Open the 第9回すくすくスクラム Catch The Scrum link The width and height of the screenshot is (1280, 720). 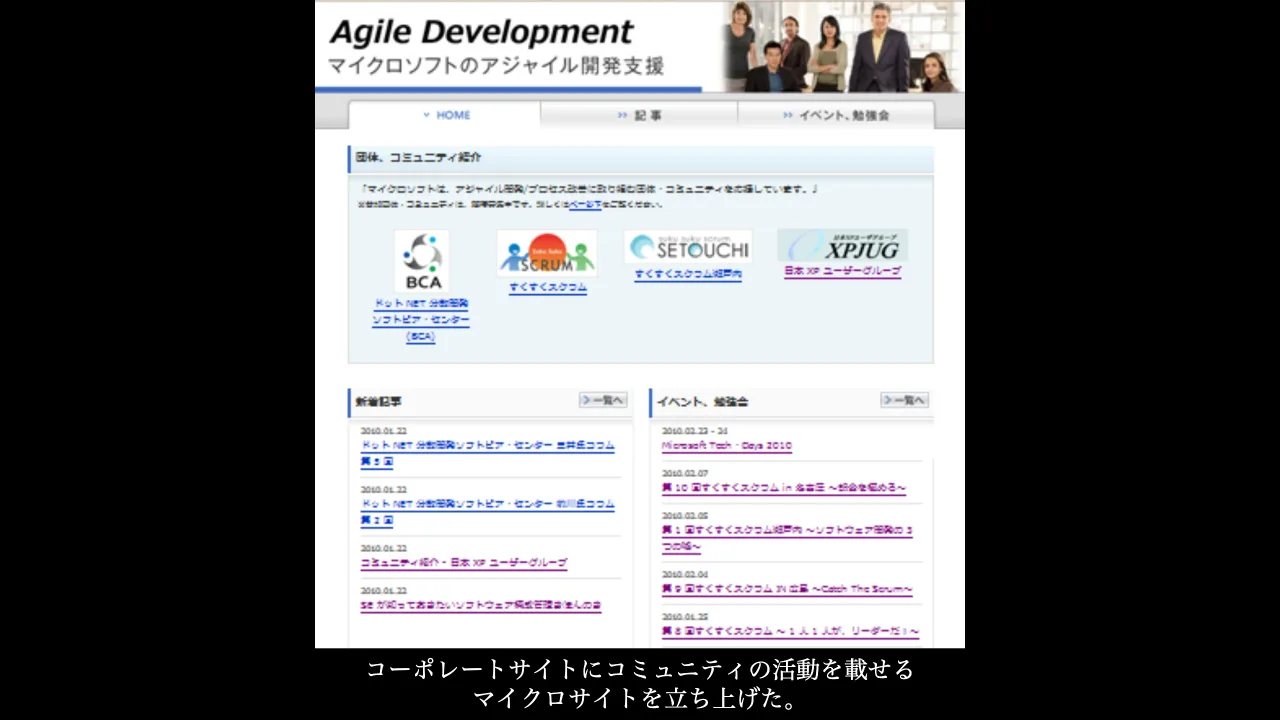[x=787, y=589]
